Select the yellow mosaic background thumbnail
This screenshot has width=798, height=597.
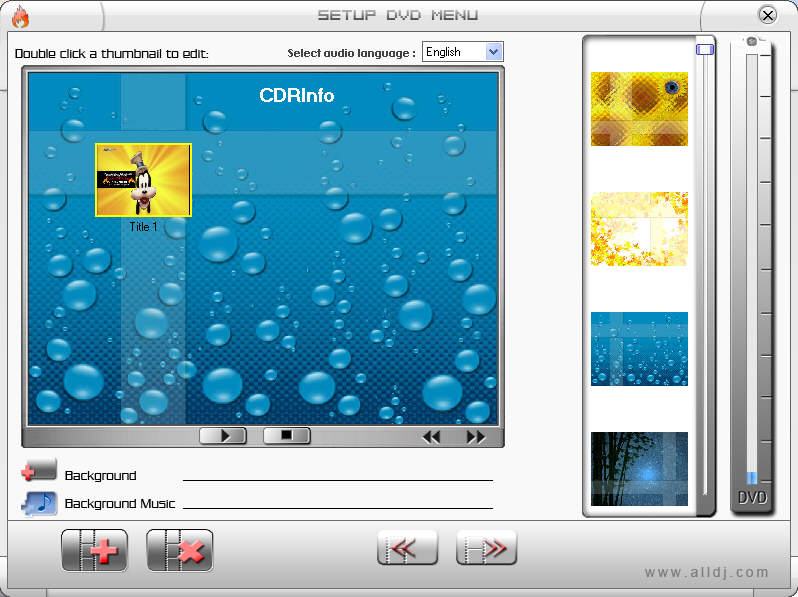pos(639,109)
